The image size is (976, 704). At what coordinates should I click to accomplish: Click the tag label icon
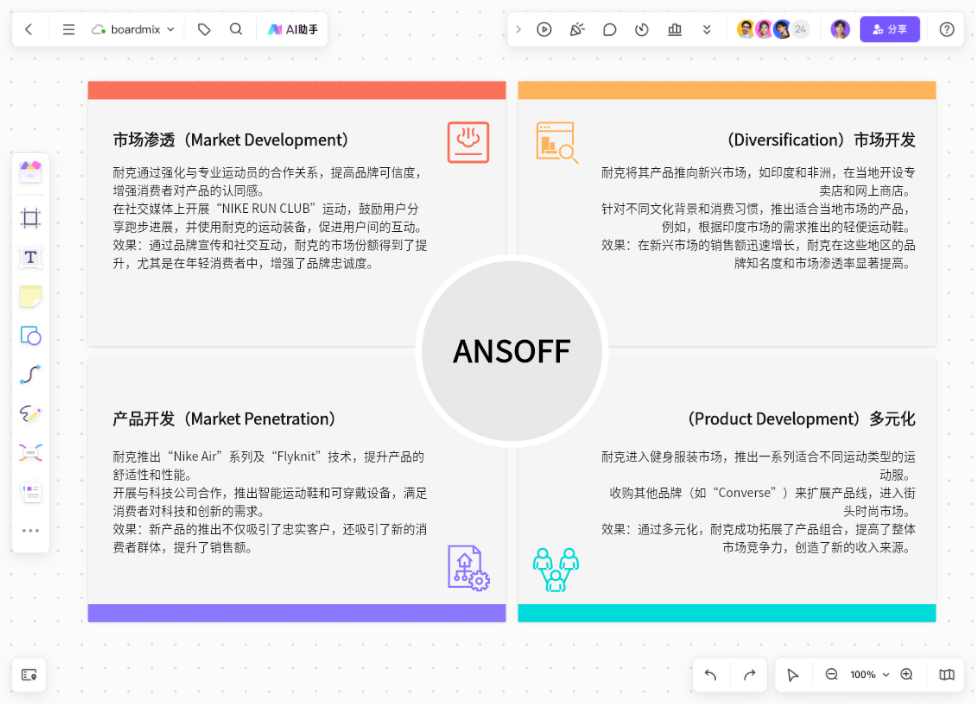click(x=204, y=29)
